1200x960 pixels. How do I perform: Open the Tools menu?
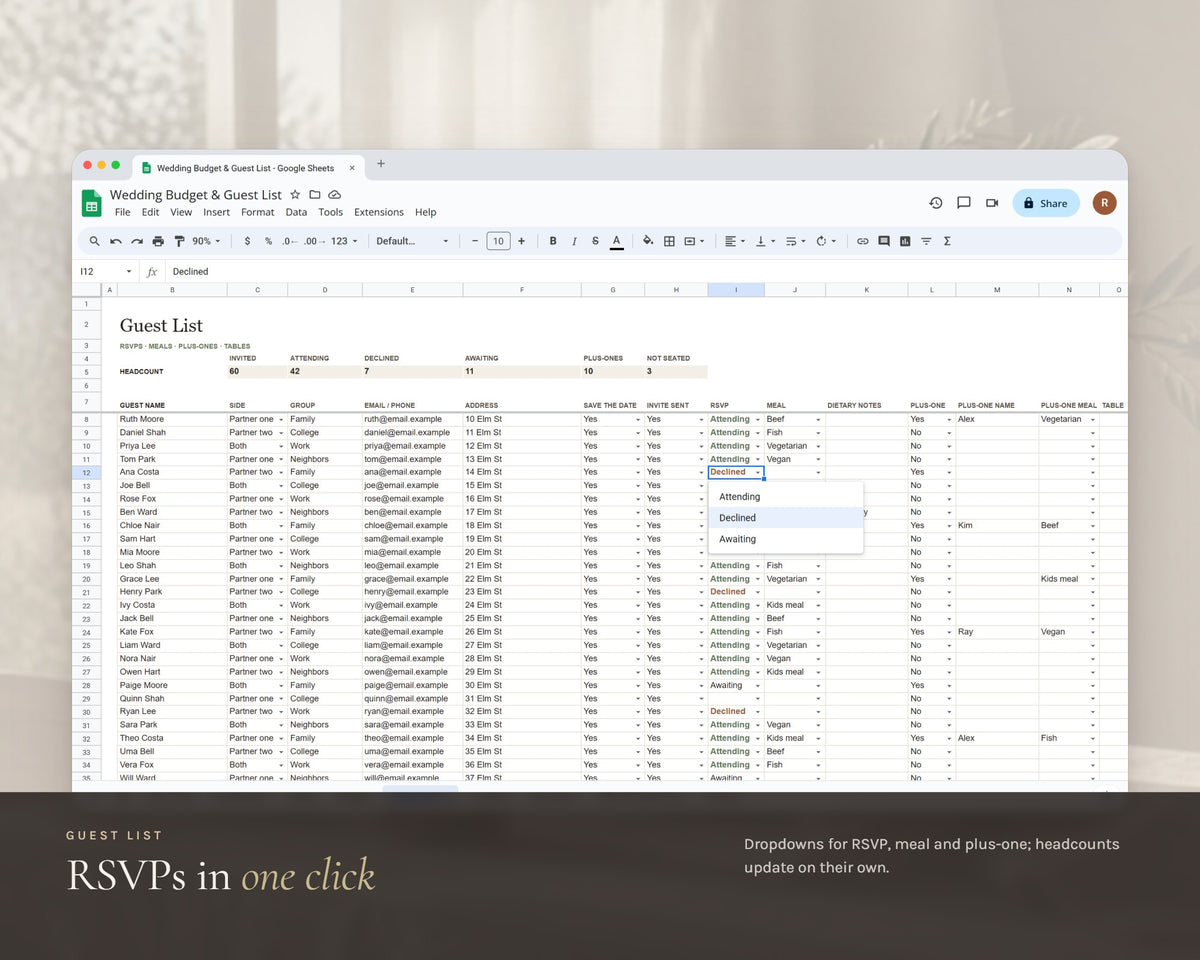[330, 212]
